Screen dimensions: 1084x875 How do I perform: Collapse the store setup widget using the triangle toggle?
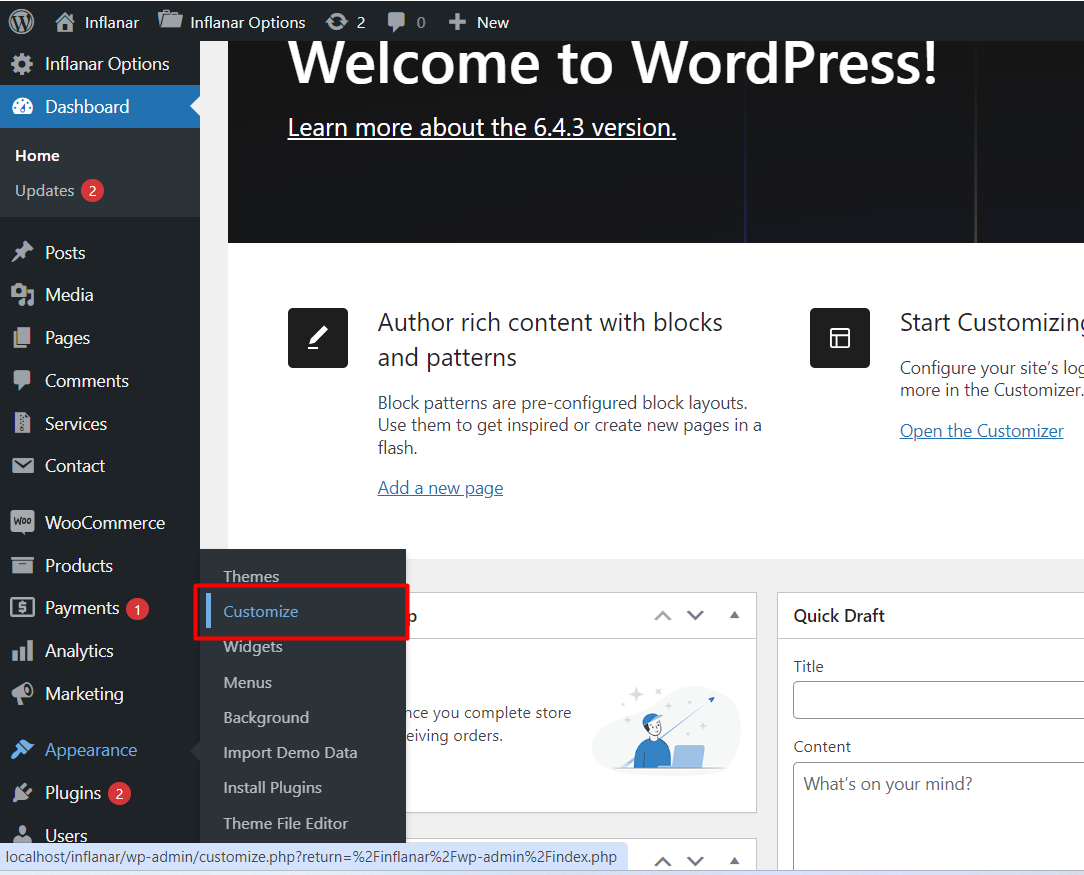pyautogui.click(x=735, y=614)
